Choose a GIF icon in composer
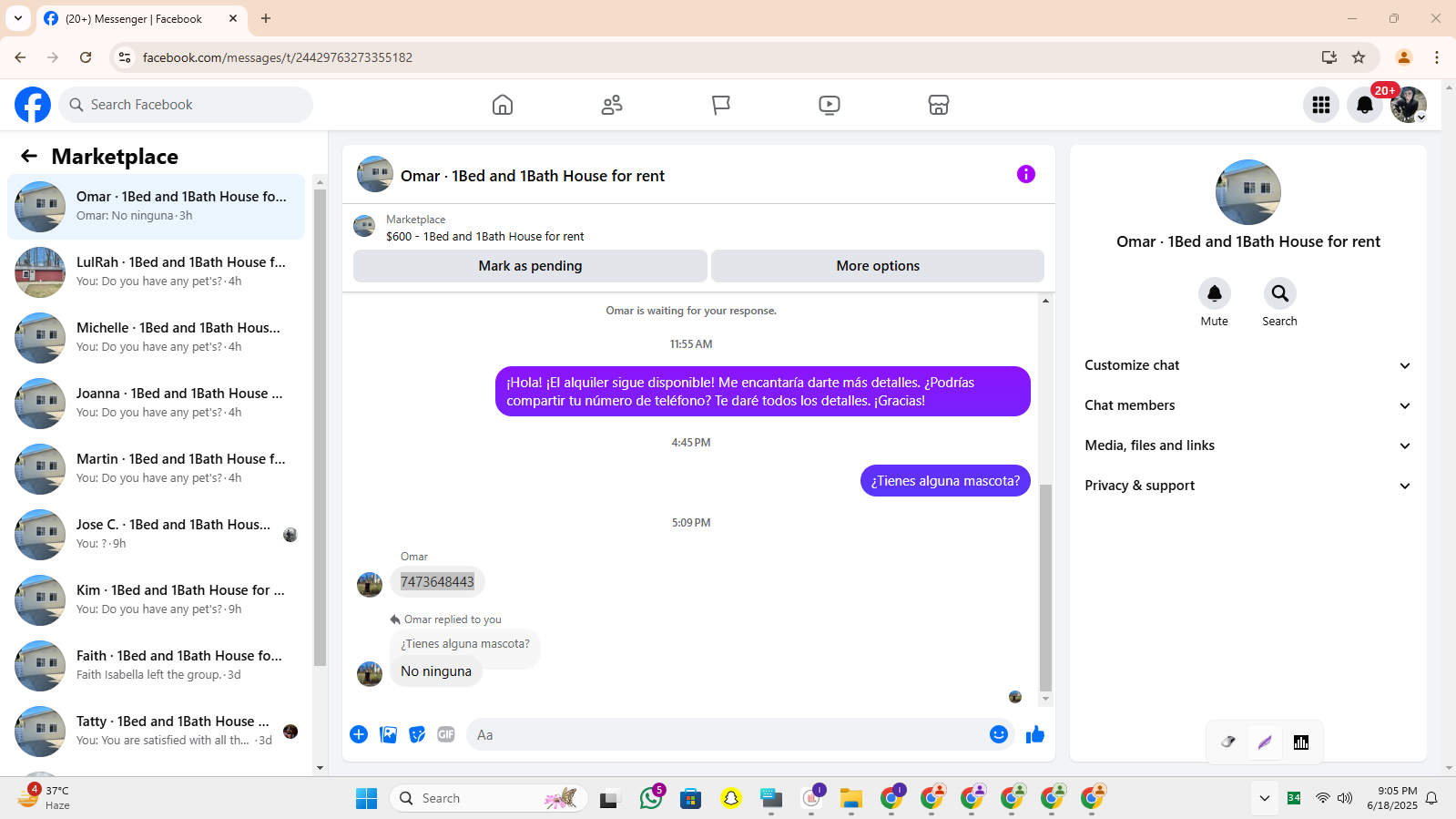1456x819 pixels. click(x=446, y=734)
